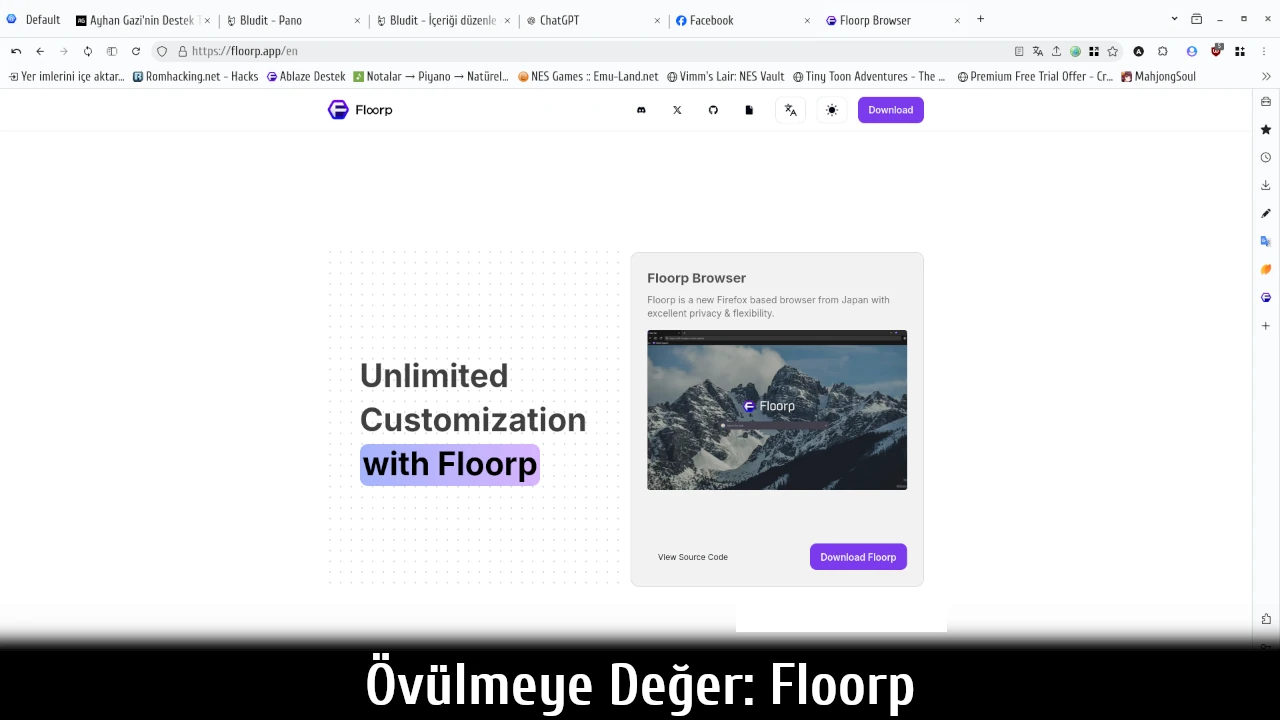Open the Discord link icon in page header
Image resolution: width=1280 pixels, height=720 pixels.
(641, 110)
